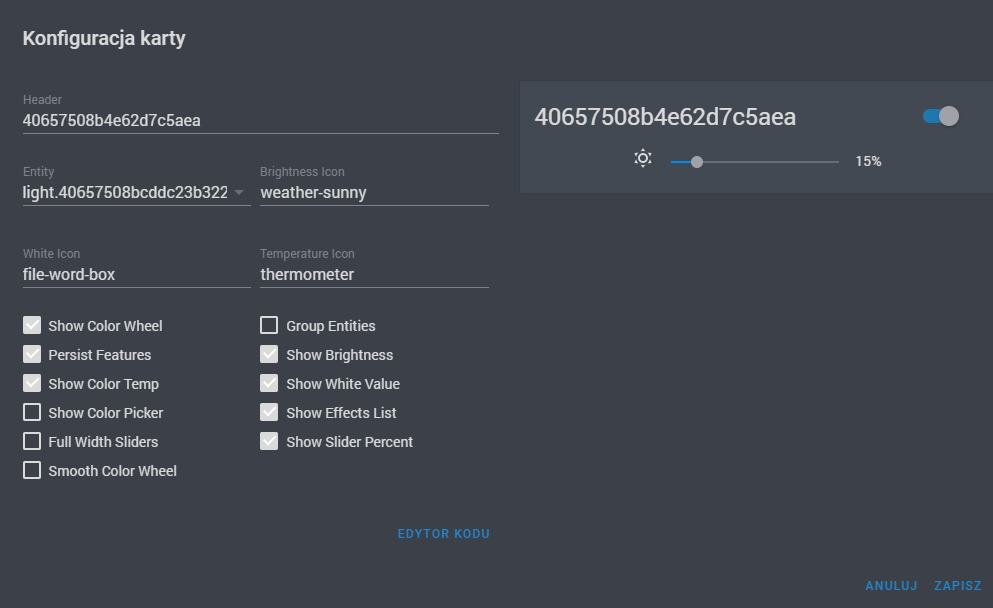Expand the Entity dropdown arrow
Viewport: 993px width, 608px height.
click(239, 193)
